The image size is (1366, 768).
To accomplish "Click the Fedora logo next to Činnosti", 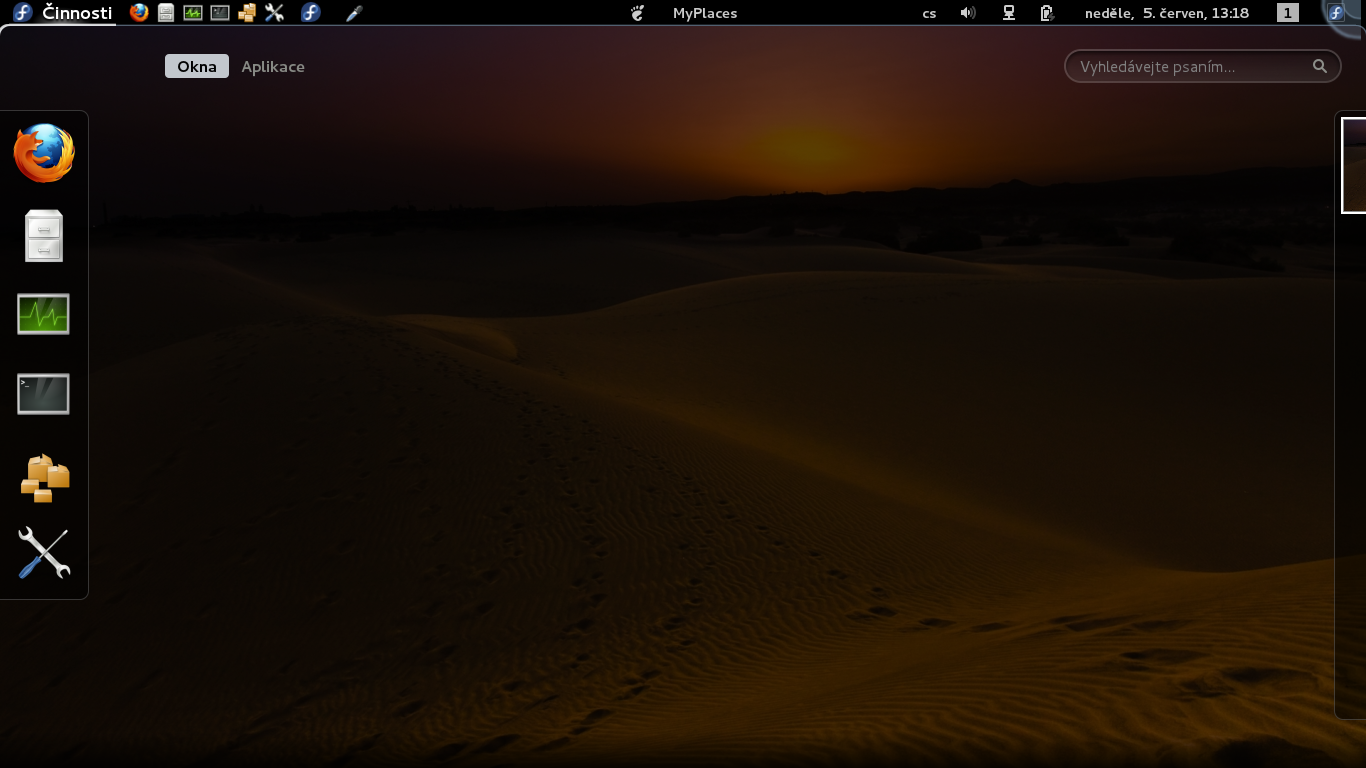I will click(22, 13).
